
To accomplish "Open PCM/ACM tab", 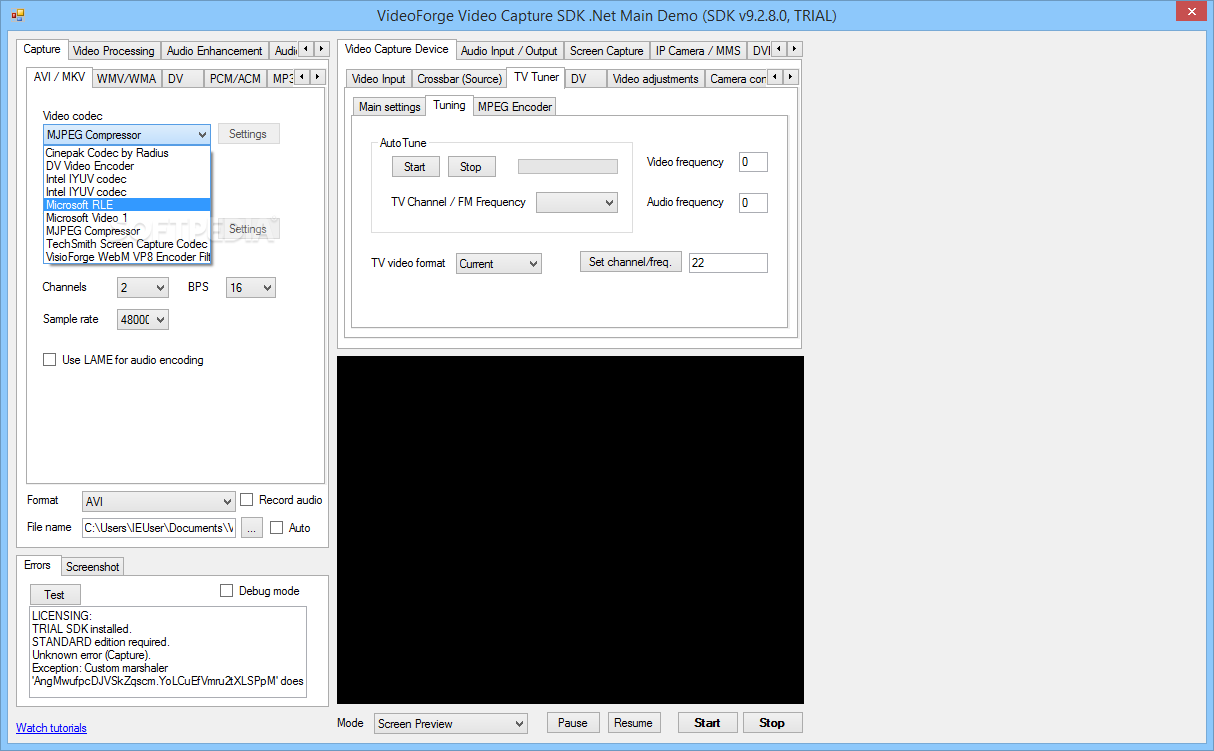I will [x=235, y=78].
